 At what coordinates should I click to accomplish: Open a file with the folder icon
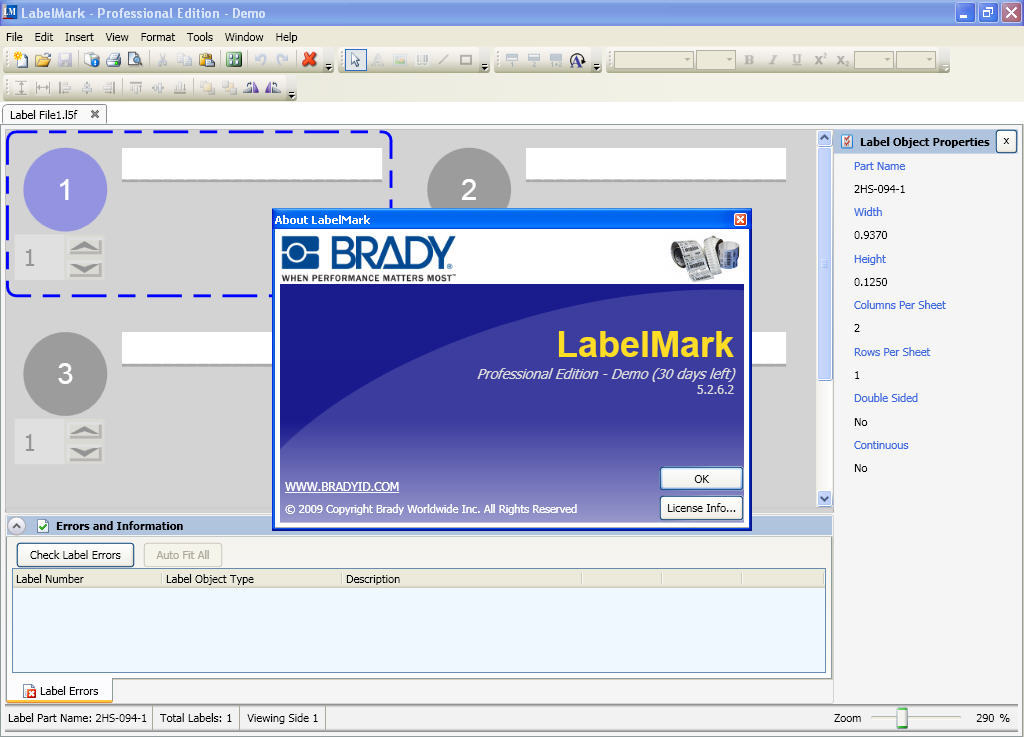click(42, 60)
